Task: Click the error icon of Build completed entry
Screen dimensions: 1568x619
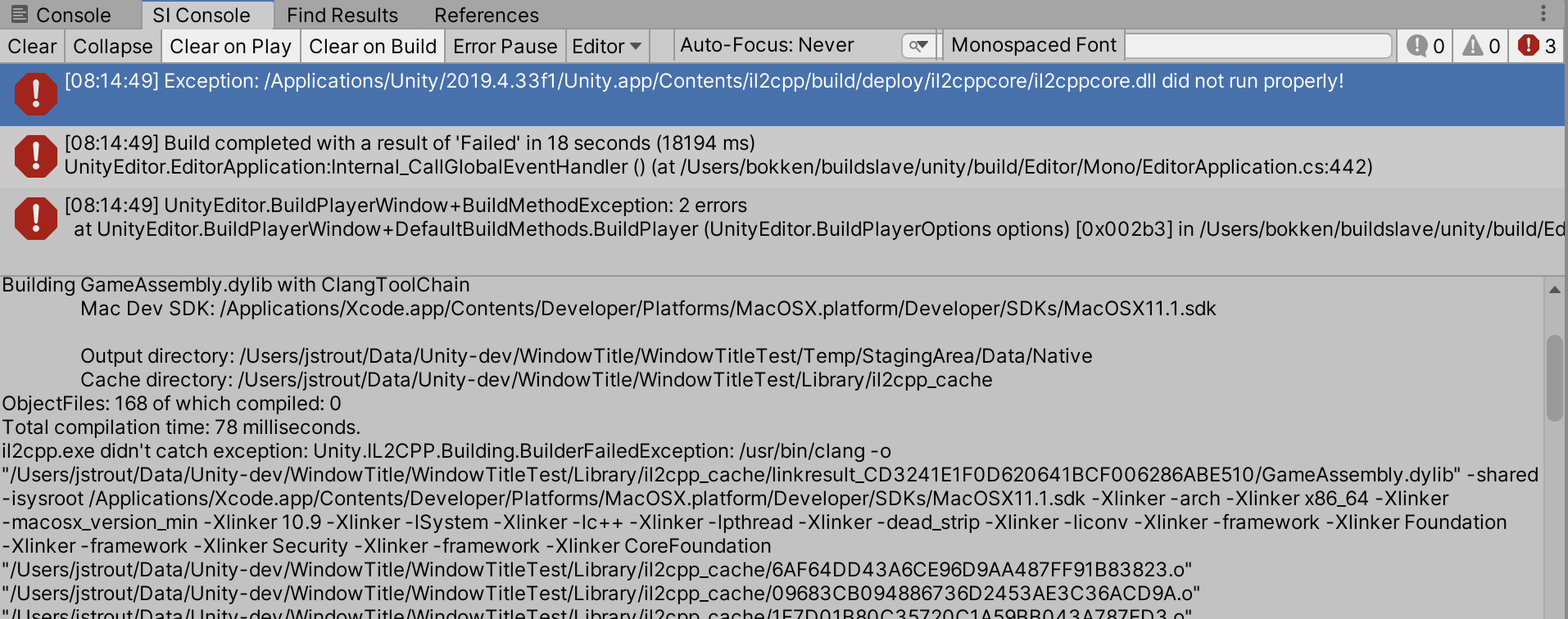Action: pos(35,156)
